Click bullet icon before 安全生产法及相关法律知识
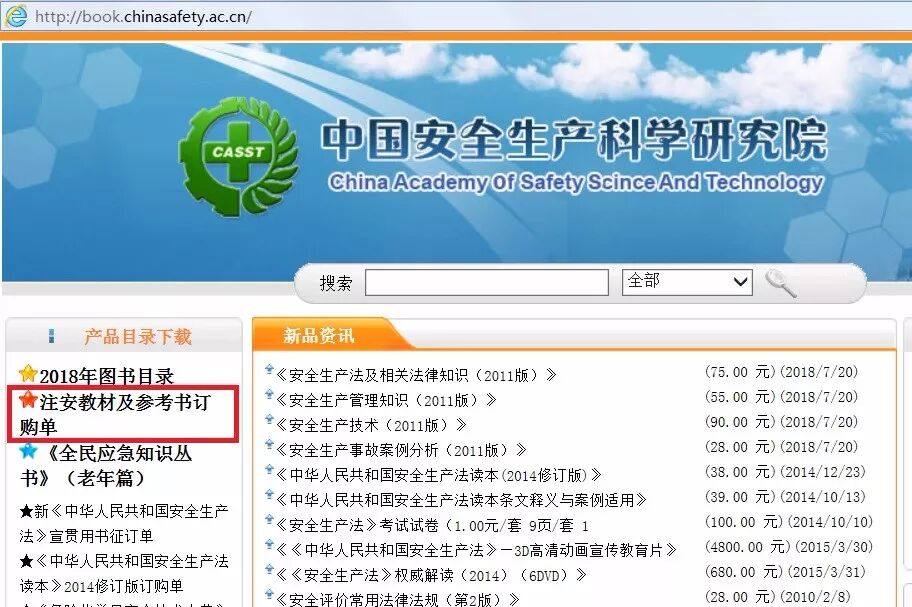Image resolution: width=912 pixels, height=607 pixels. [x=269, y=370]
